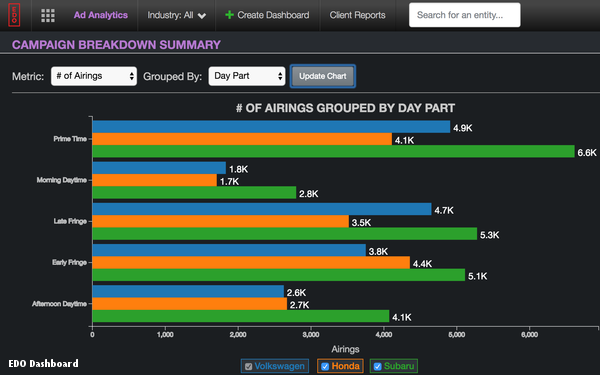Click in the Search for an entity field

(465, 15)
